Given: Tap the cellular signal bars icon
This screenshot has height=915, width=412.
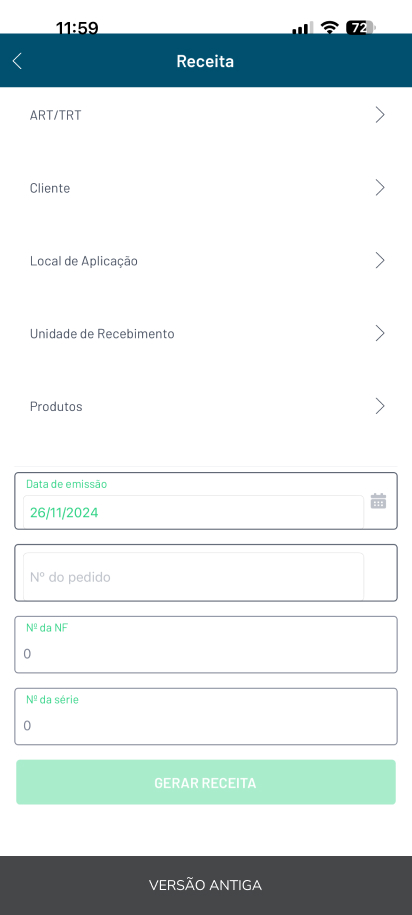Looking at the screenshot, I should [x=302, y=27].
